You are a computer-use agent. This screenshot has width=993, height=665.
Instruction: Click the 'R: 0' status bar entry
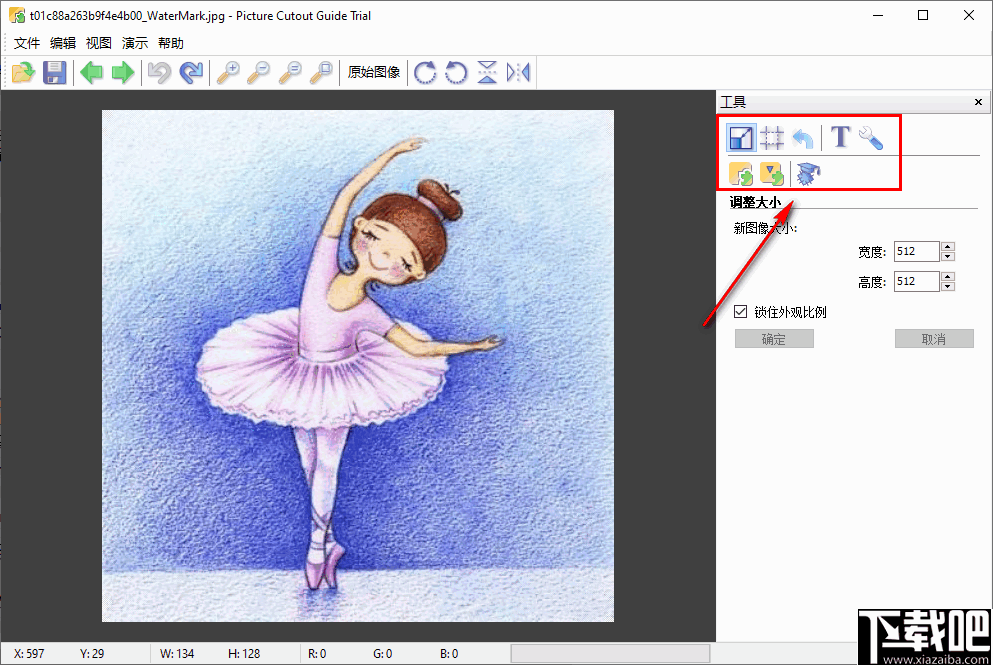pyautogui.click(x=317, y=654)
